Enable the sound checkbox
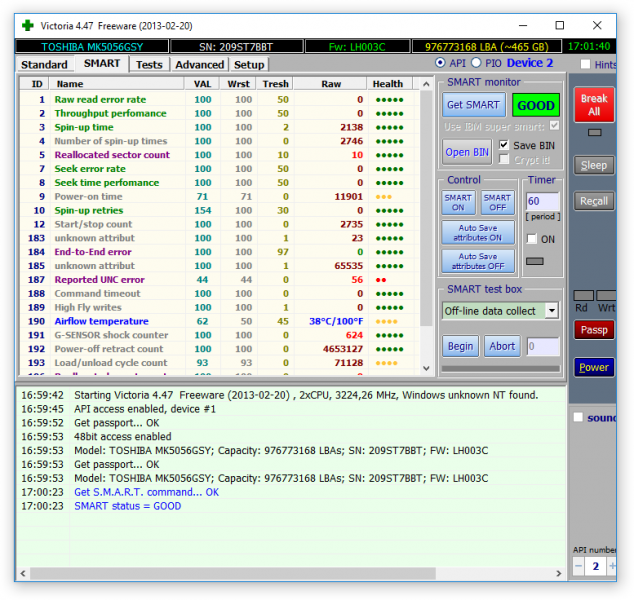This screenshot has height=600, width=634. point(579,417)
